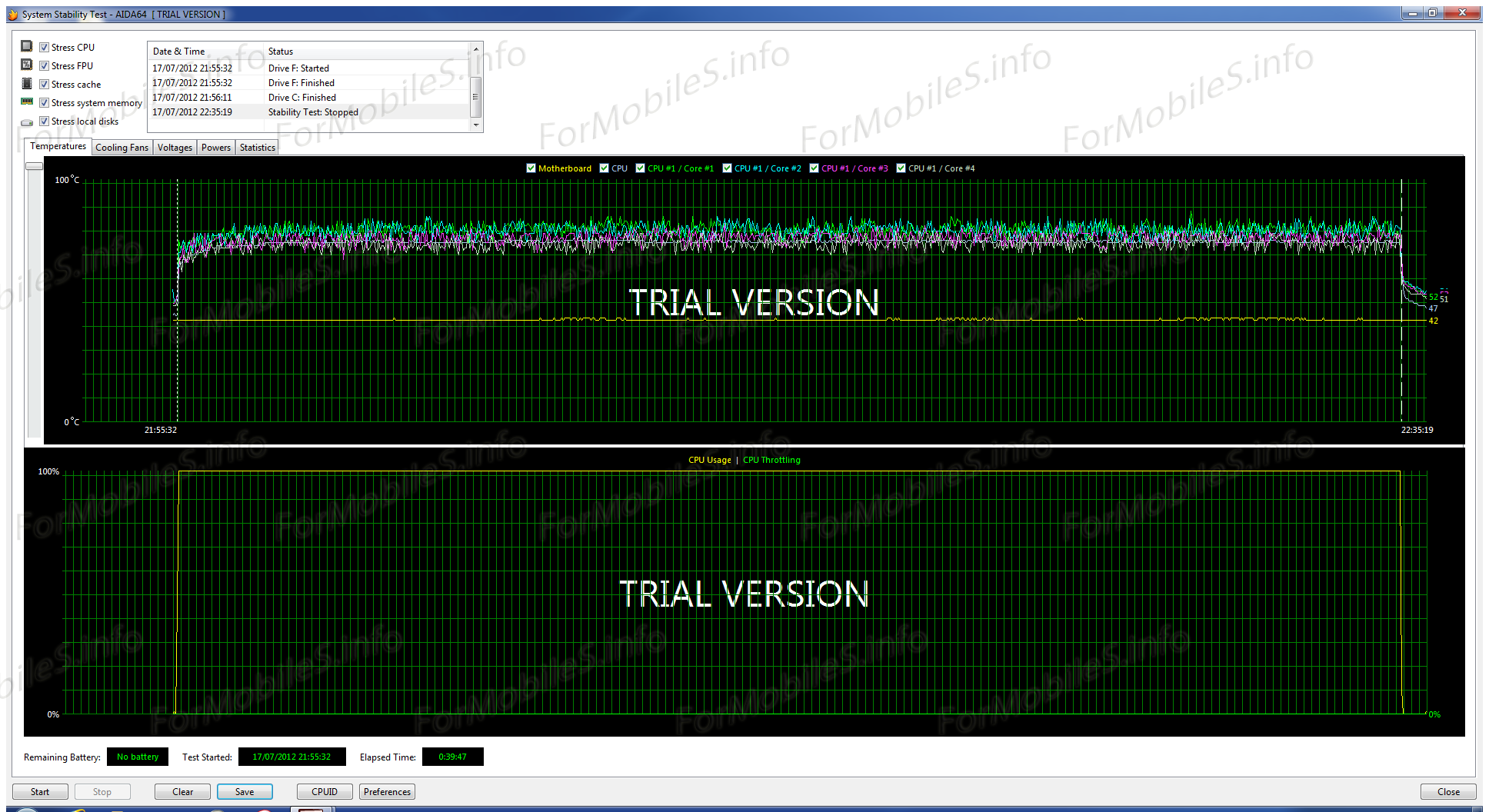
Task: Hide the CPU #1 / Core #3 graph line
Action: 814,168
